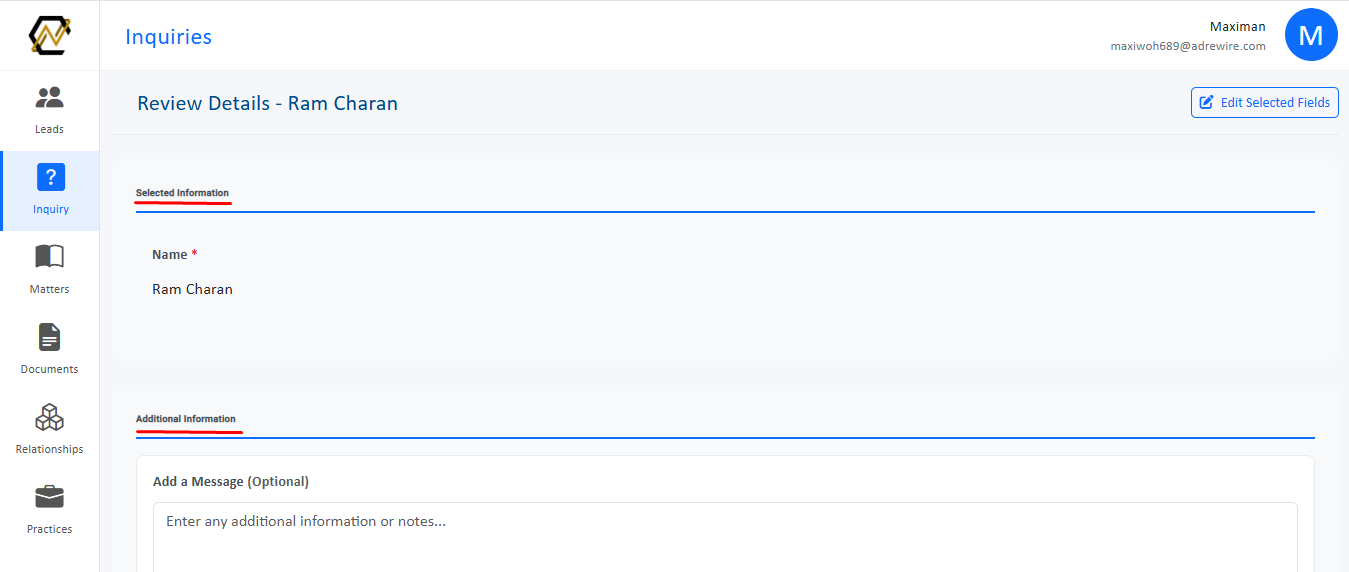Click the Leads sidebar label
Viewport: 1349px width, 572px height.
coord(49,129)
